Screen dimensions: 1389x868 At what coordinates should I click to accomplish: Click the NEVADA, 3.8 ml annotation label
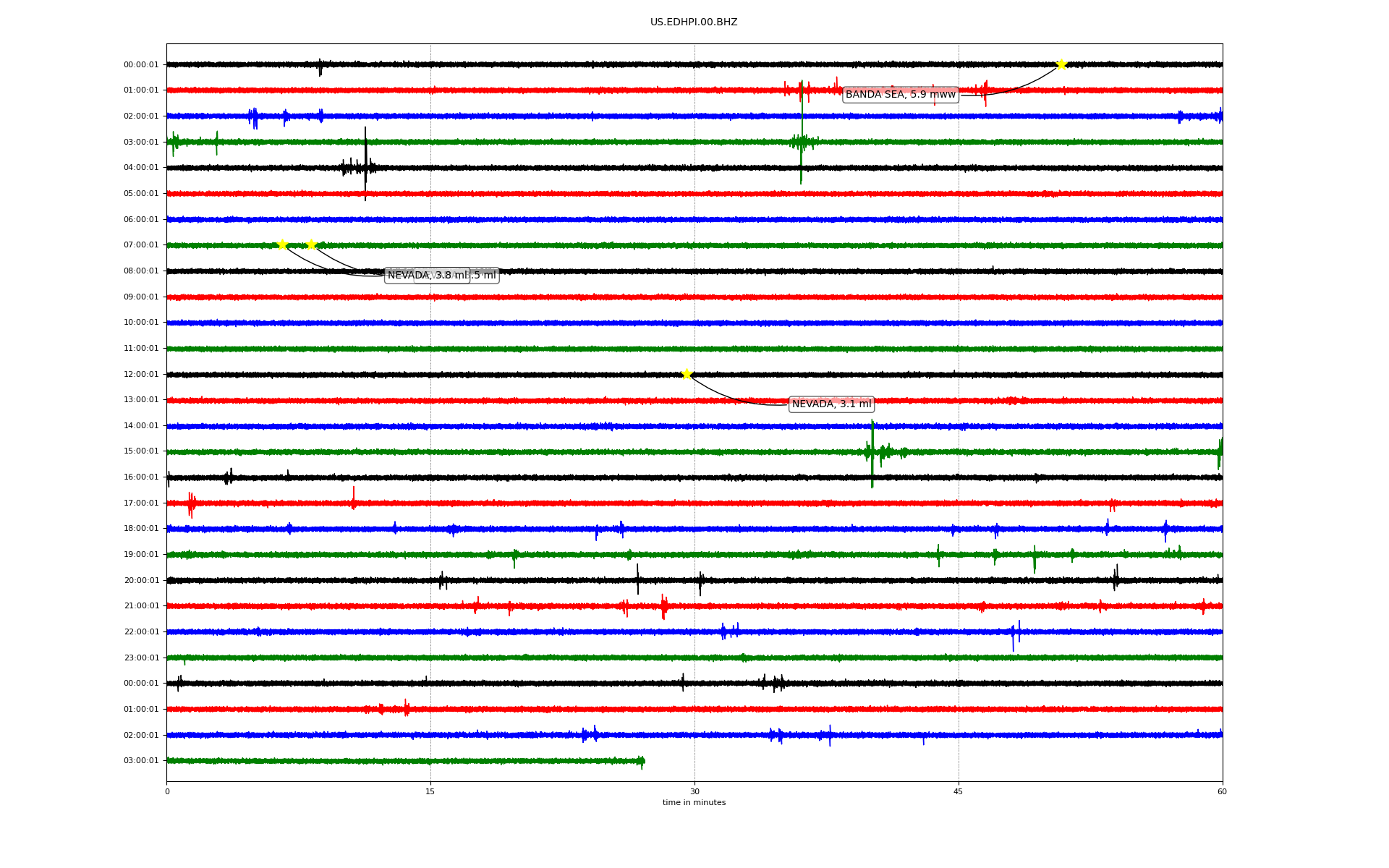pyautogui.click(x=428, y=276)
